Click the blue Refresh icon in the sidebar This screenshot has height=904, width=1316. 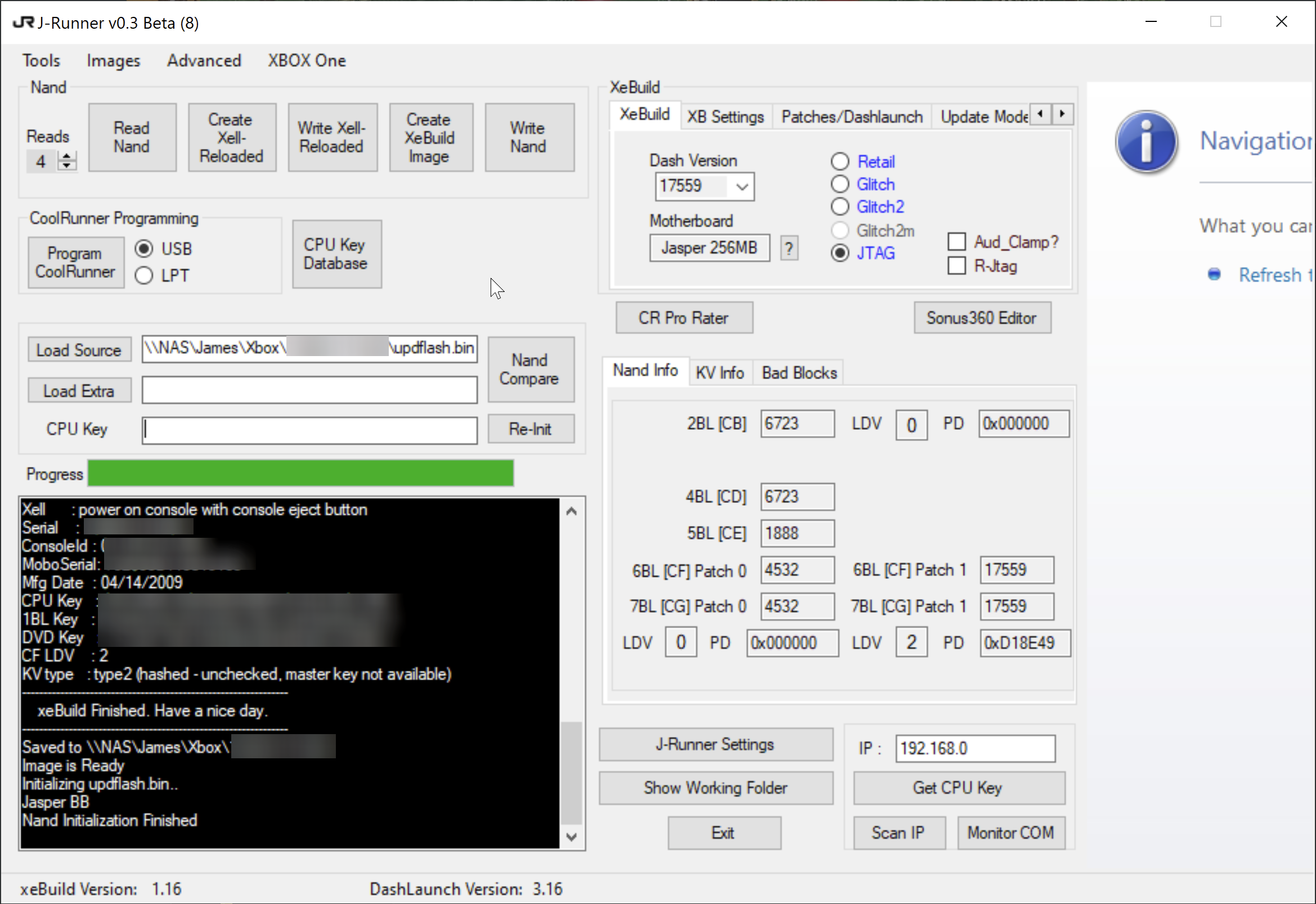click(x=1215, y=274)
